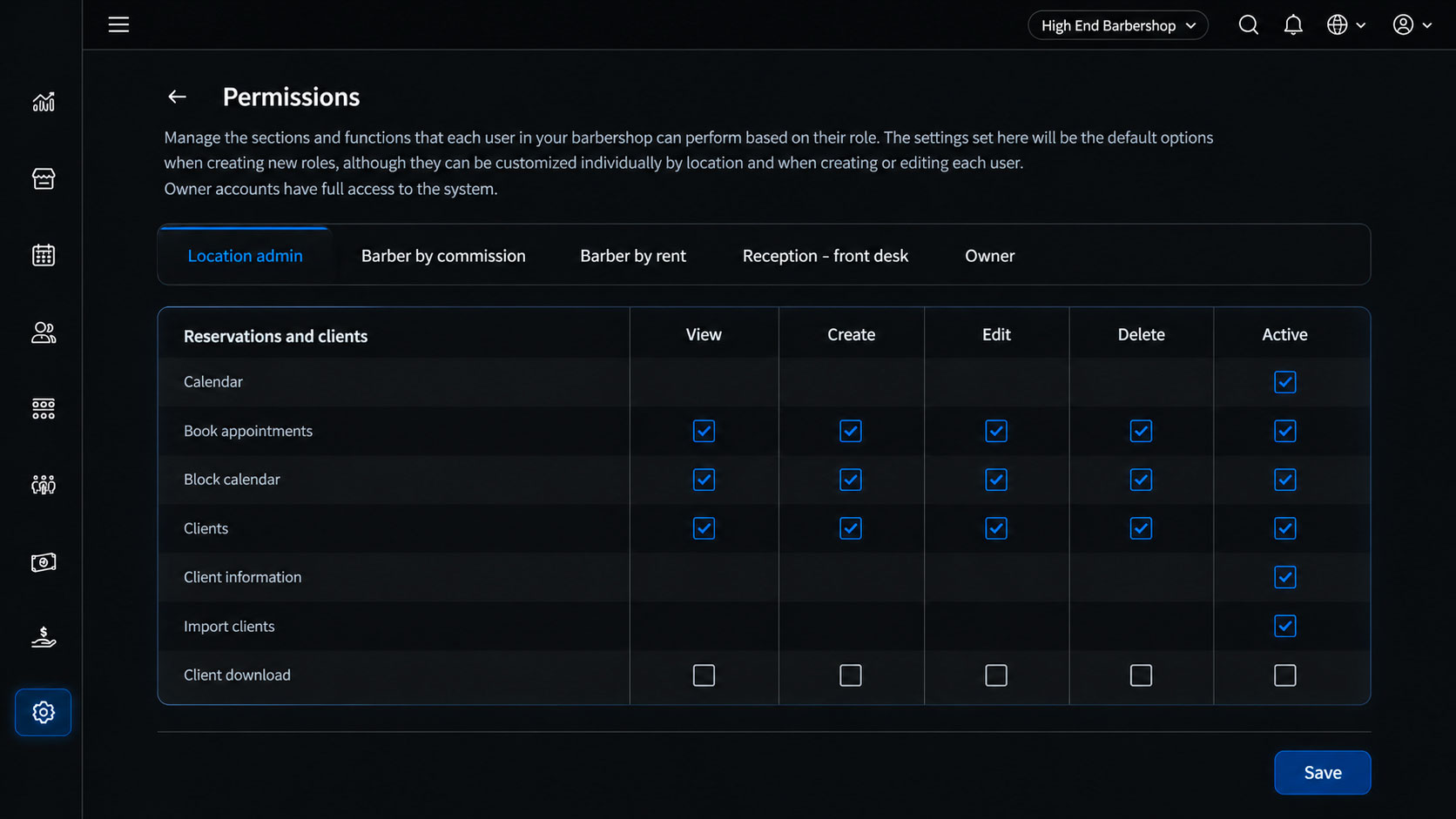This screenshot has height=819, width=1456.
Task: Switch to Barber by rent tab
Action: pos(633,256)
